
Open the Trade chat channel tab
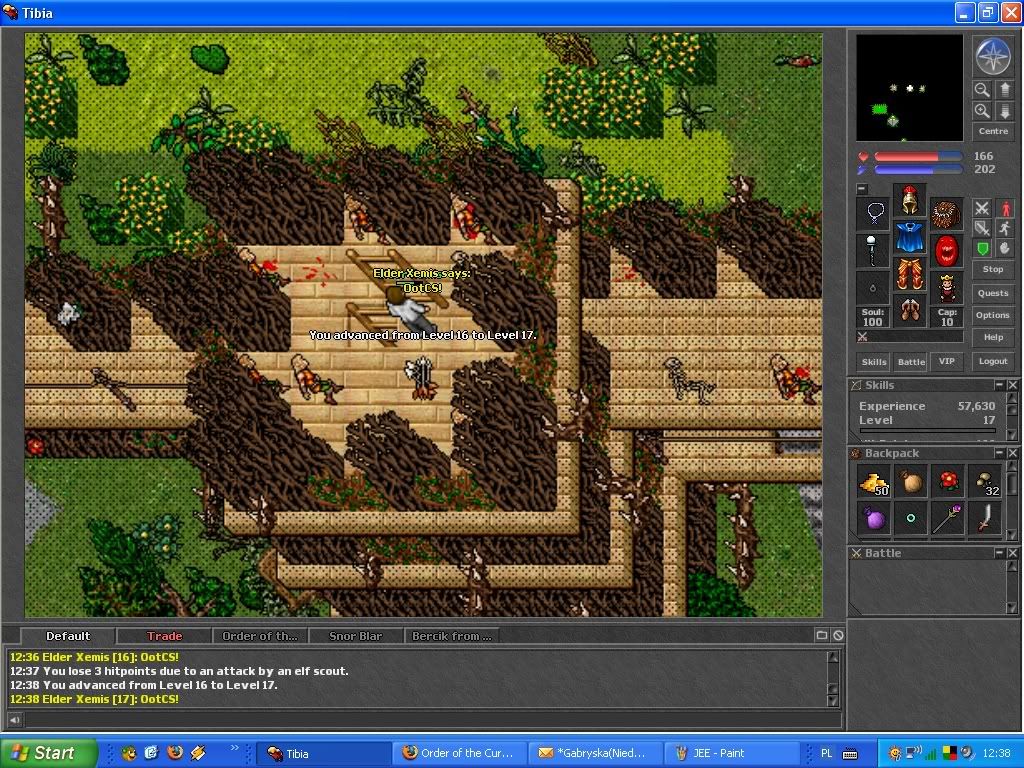tap(164, 636)
